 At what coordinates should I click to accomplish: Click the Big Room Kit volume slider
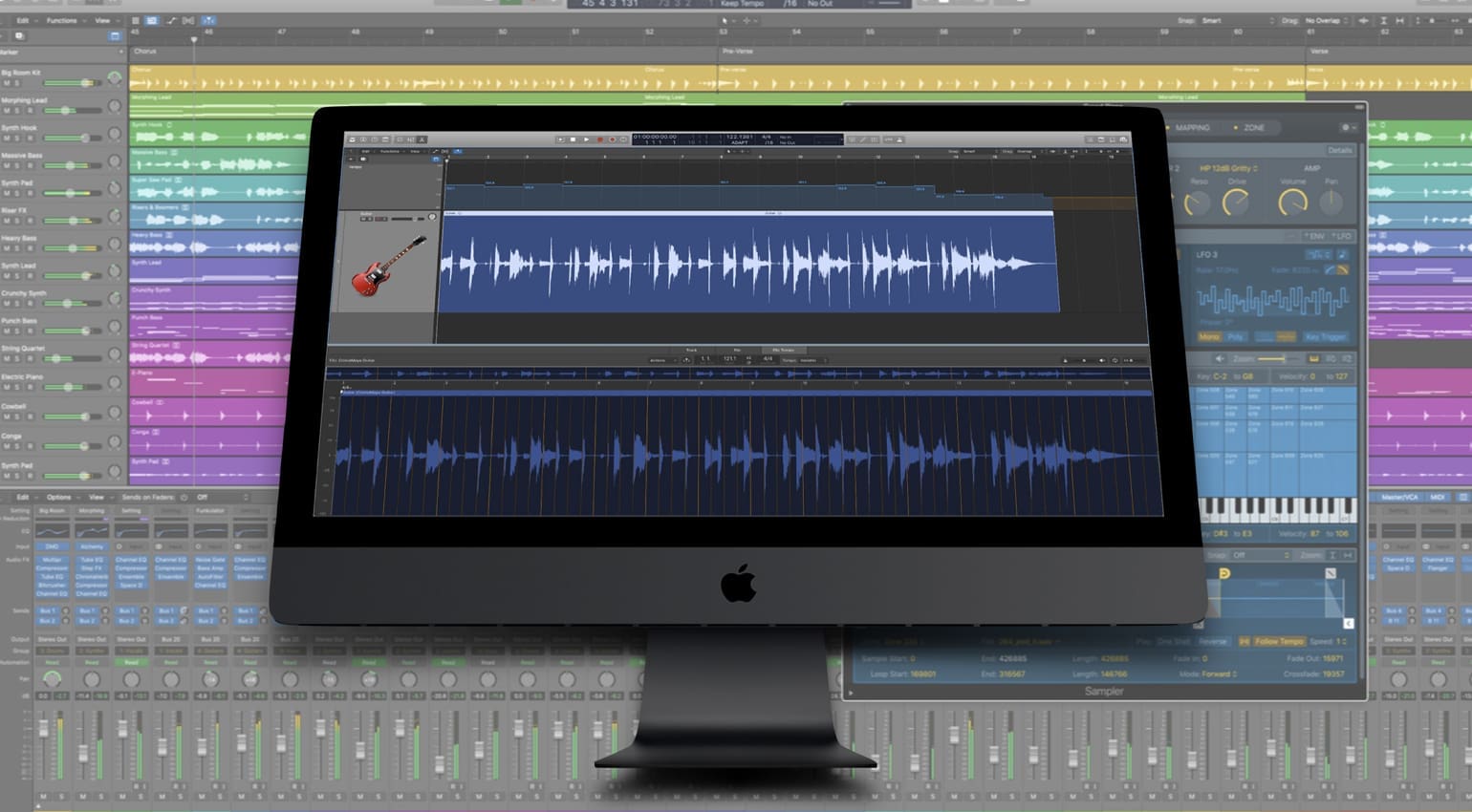tap(73, 83)
